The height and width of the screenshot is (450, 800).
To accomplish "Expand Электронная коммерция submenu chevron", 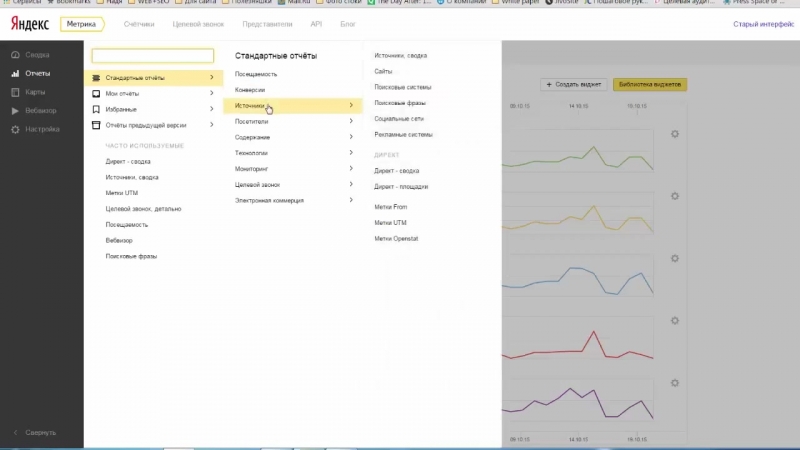I will (351, 200).
